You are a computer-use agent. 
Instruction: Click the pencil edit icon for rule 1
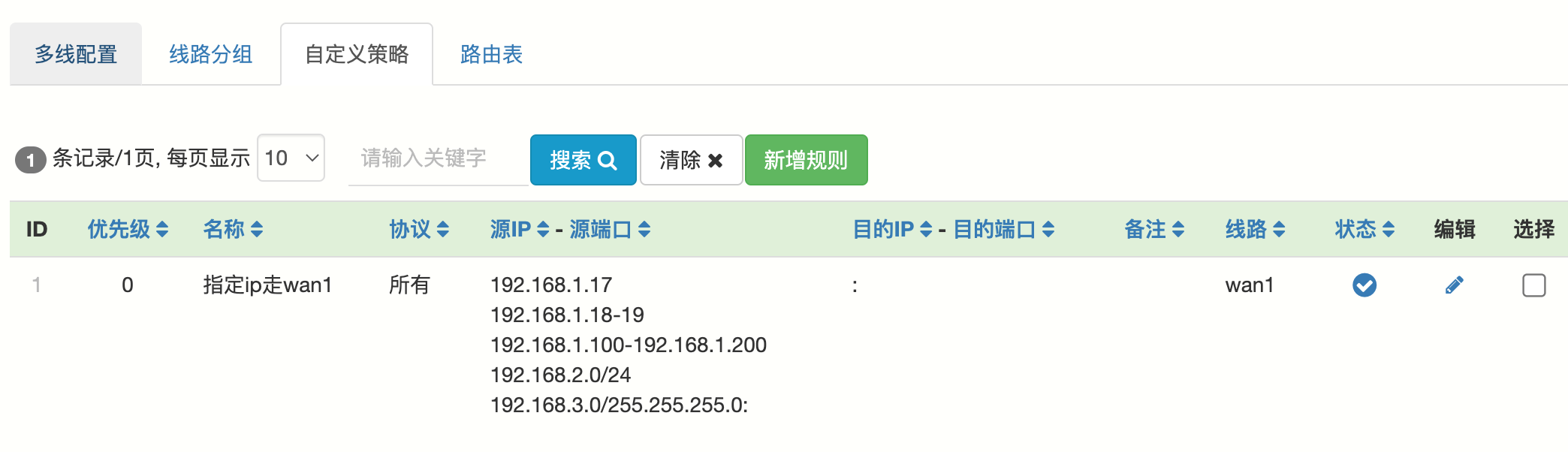[x=1454, y=285]
